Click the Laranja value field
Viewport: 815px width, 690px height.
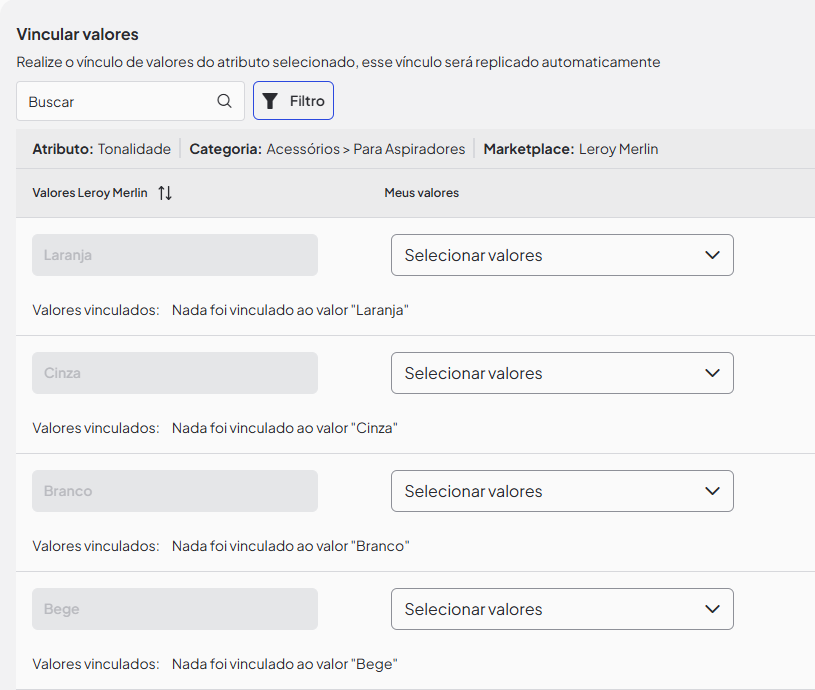[174, 255]
